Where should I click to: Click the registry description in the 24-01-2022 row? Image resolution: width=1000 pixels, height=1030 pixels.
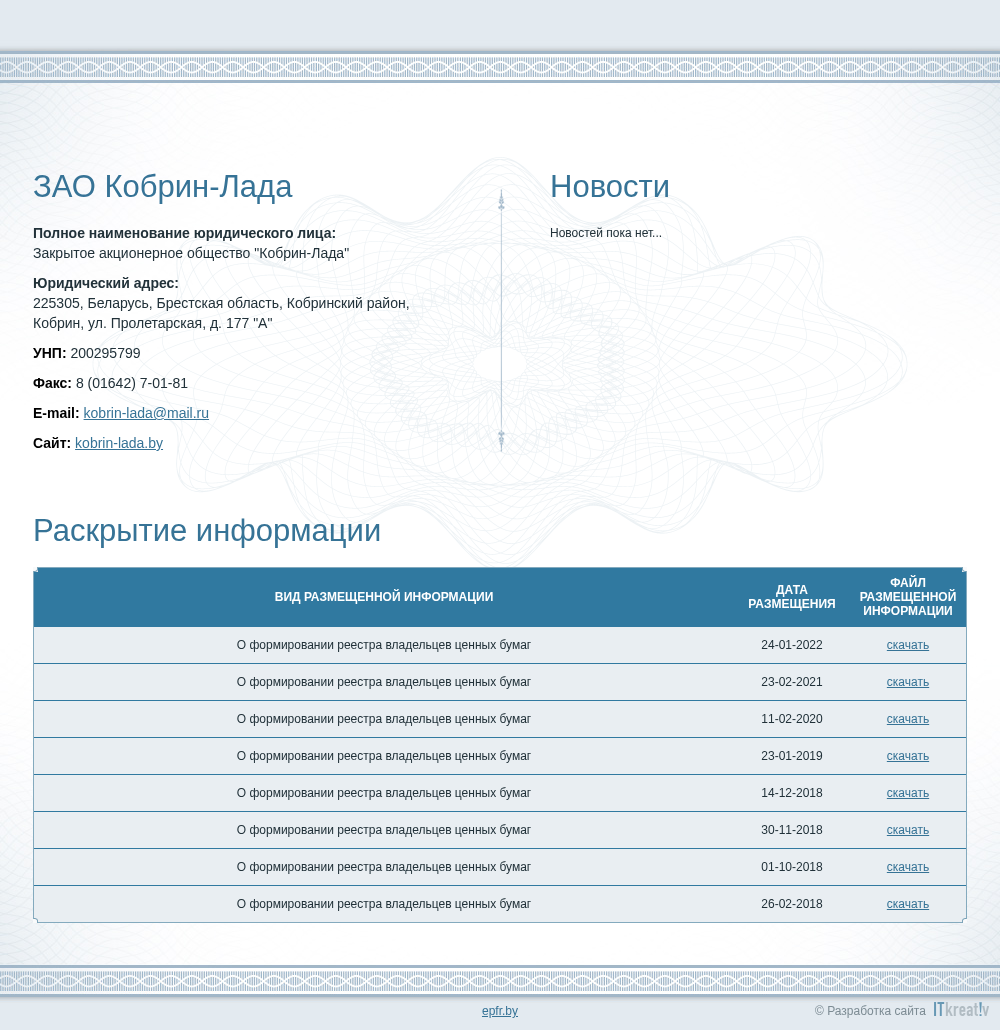click(384, 645)
